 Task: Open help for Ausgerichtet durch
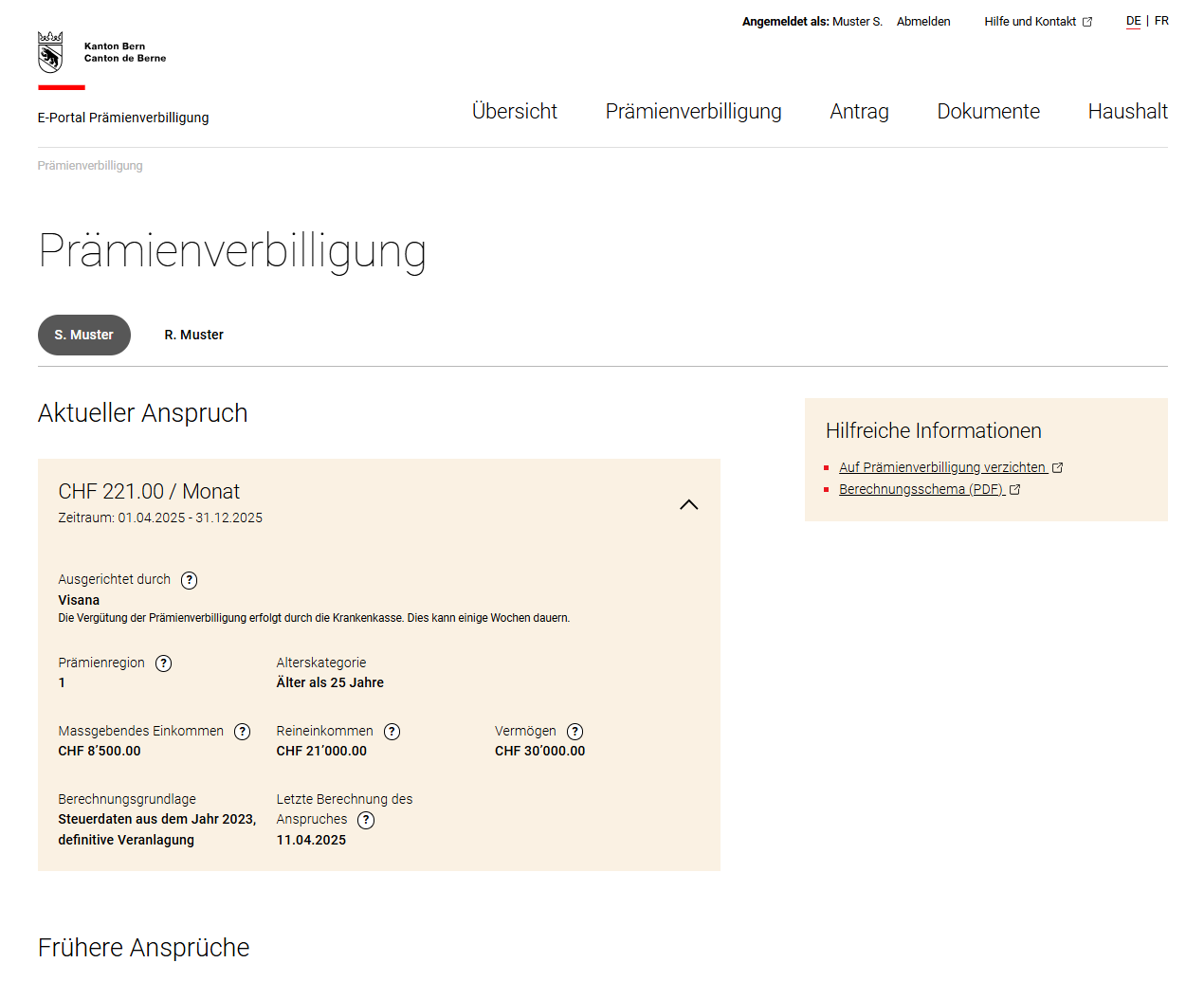click(189, 580)
